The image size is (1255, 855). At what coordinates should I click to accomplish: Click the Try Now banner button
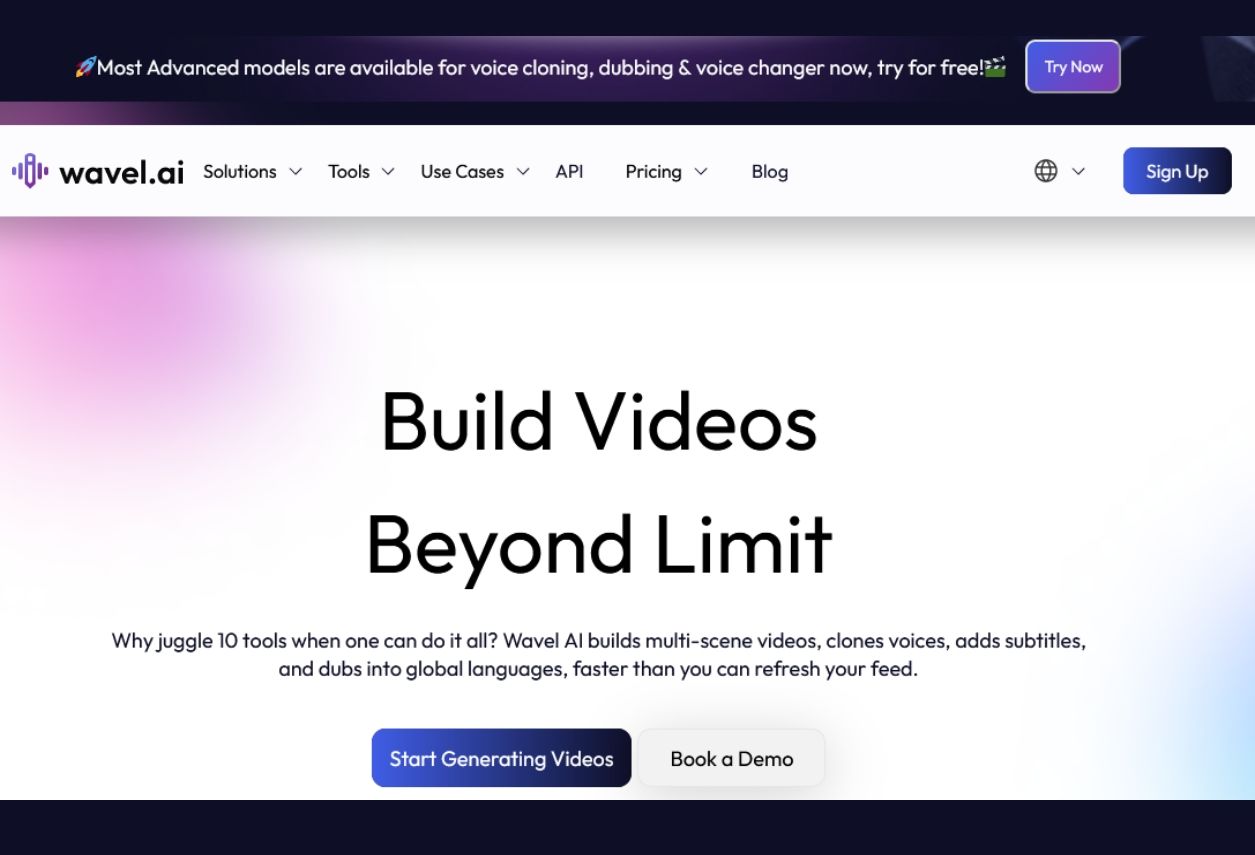[x=1072, y=67]
